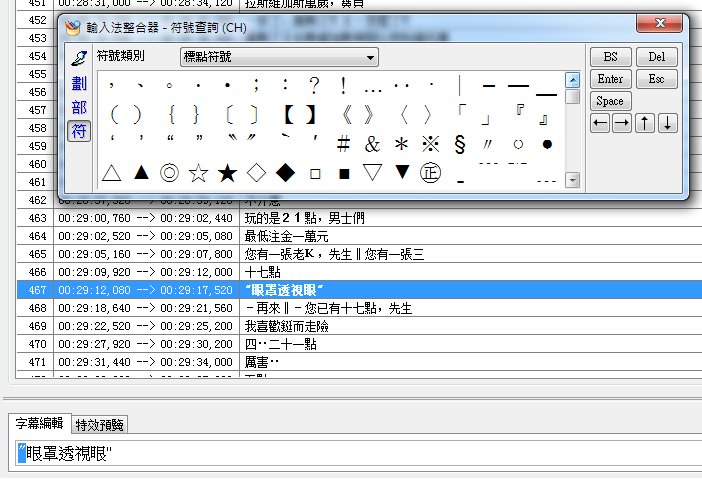Insert the ampersand & symbol

372,144
